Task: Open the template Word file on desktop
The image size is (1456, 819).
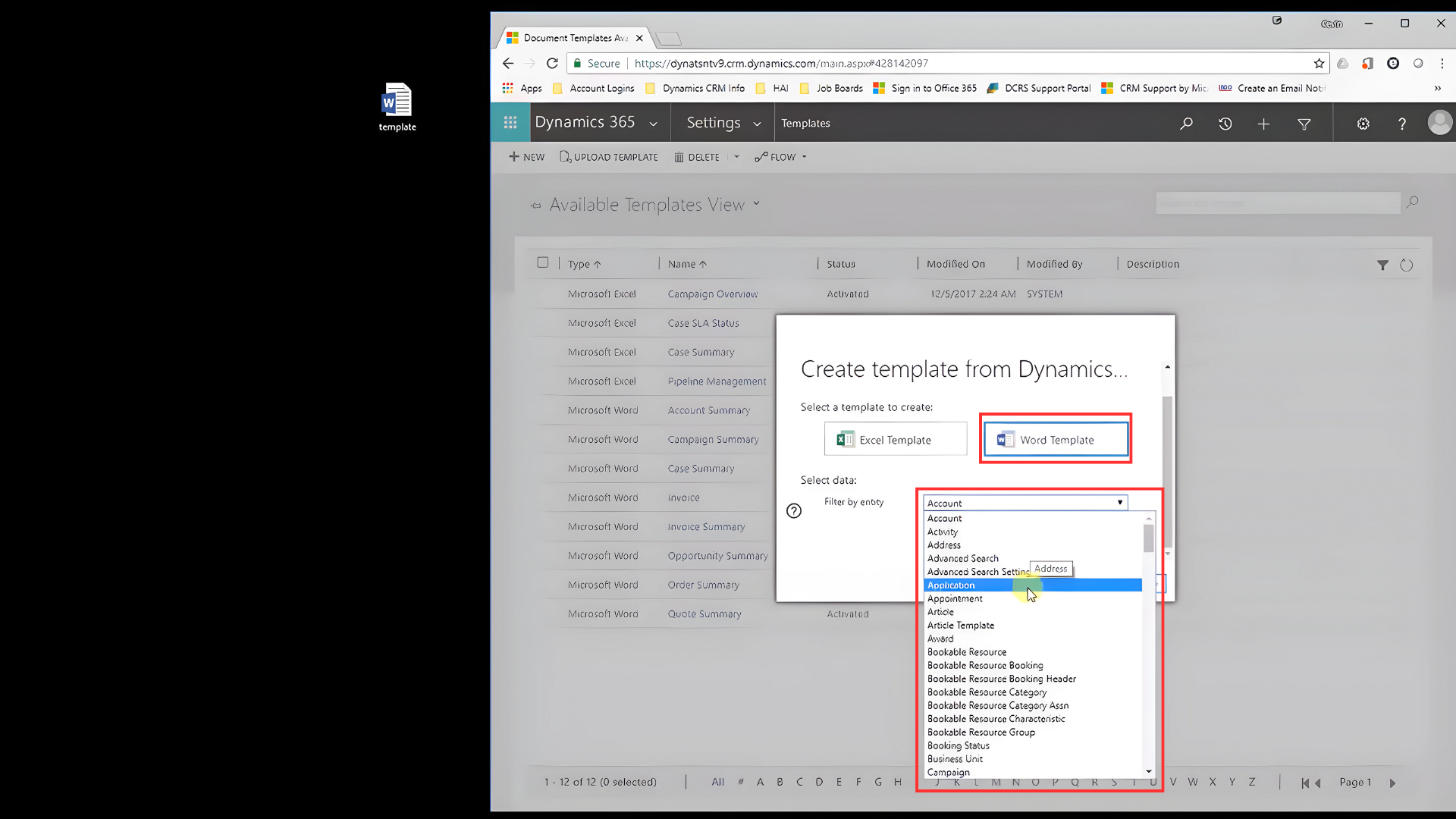Action: [397, 107]
